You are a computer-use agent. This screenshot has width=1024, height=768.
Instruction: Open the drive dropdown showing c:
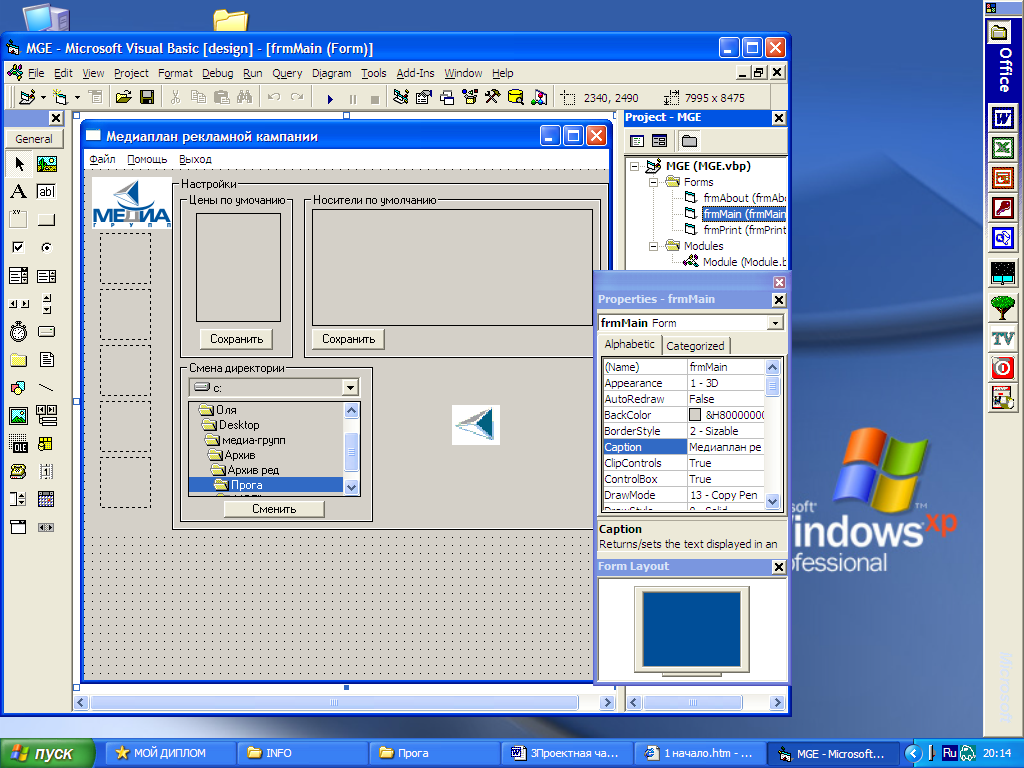point(349,387)
